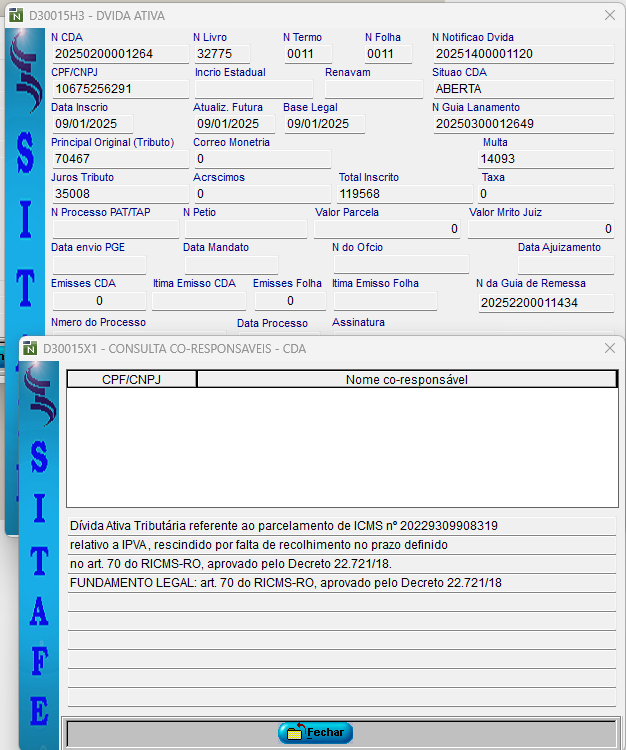Close the Dívida Ativa window
626x750 pixels.
[610, 16]
